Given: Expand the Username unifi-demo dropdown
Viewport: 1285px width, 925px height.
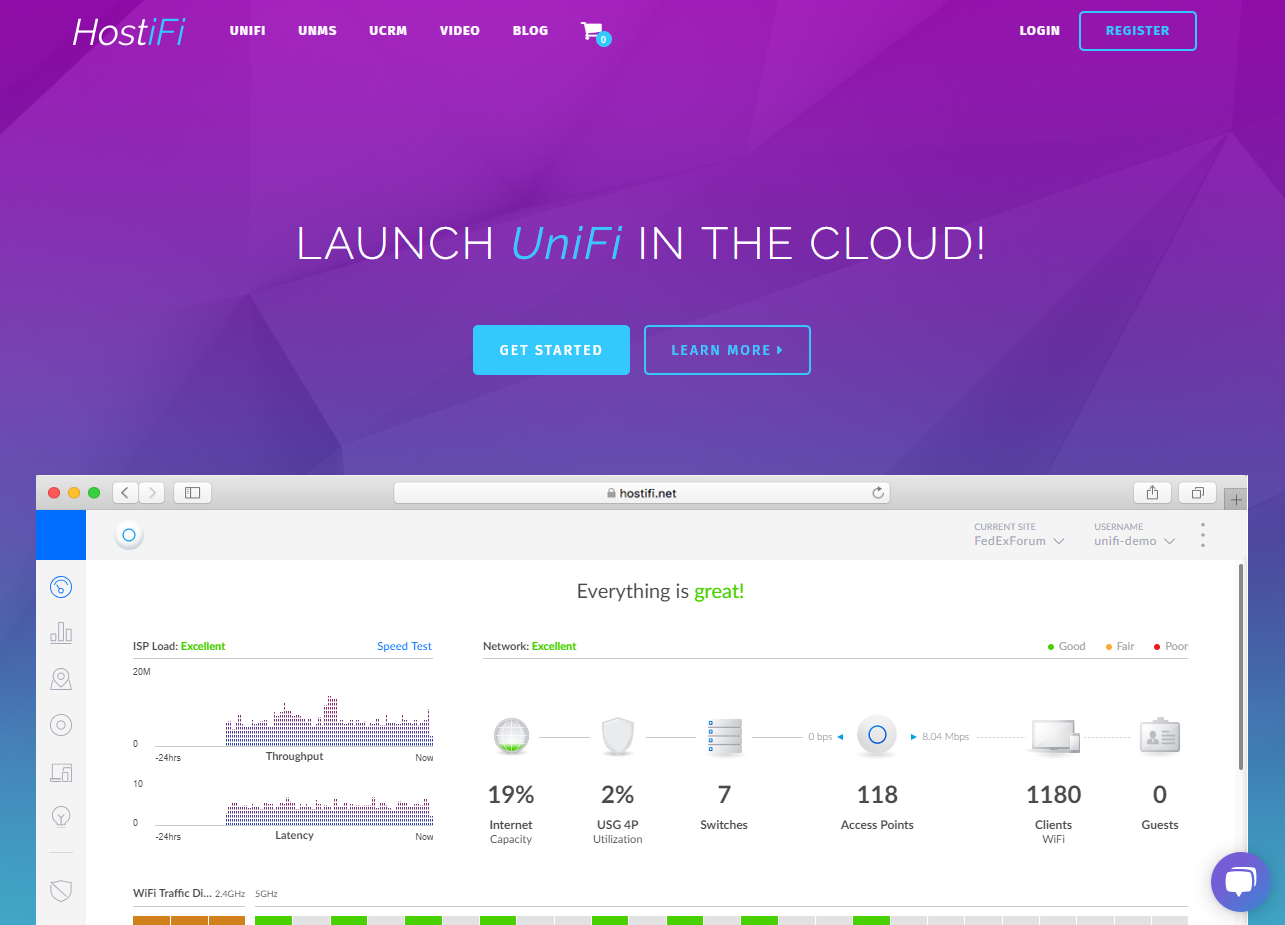Looking at the screenshot, I should 1135,541.
